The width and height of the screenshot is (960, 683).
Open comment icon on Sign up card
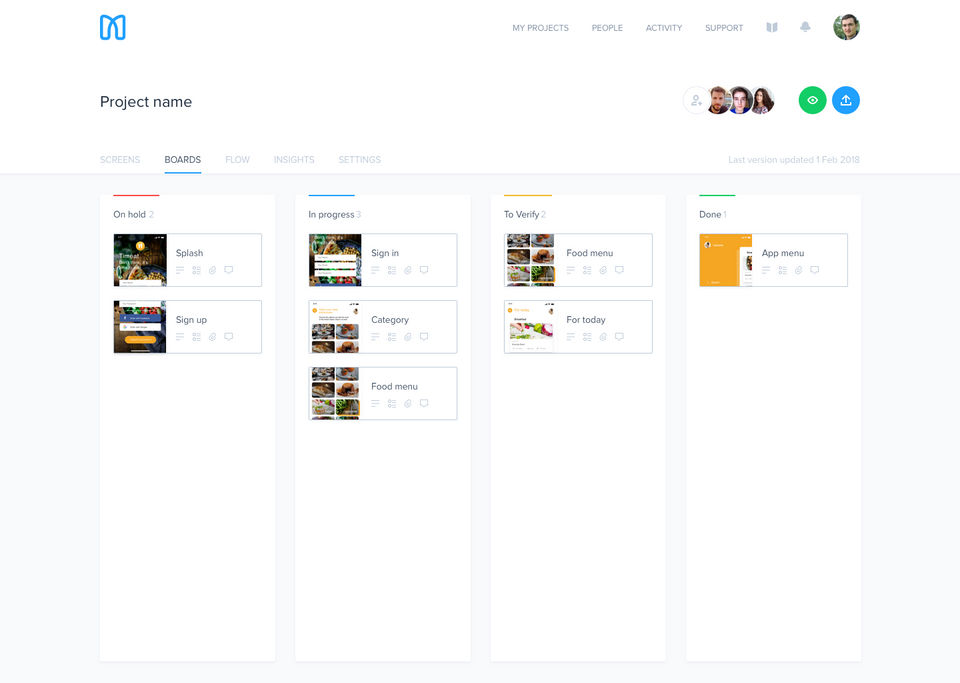(x=228, y=337)
